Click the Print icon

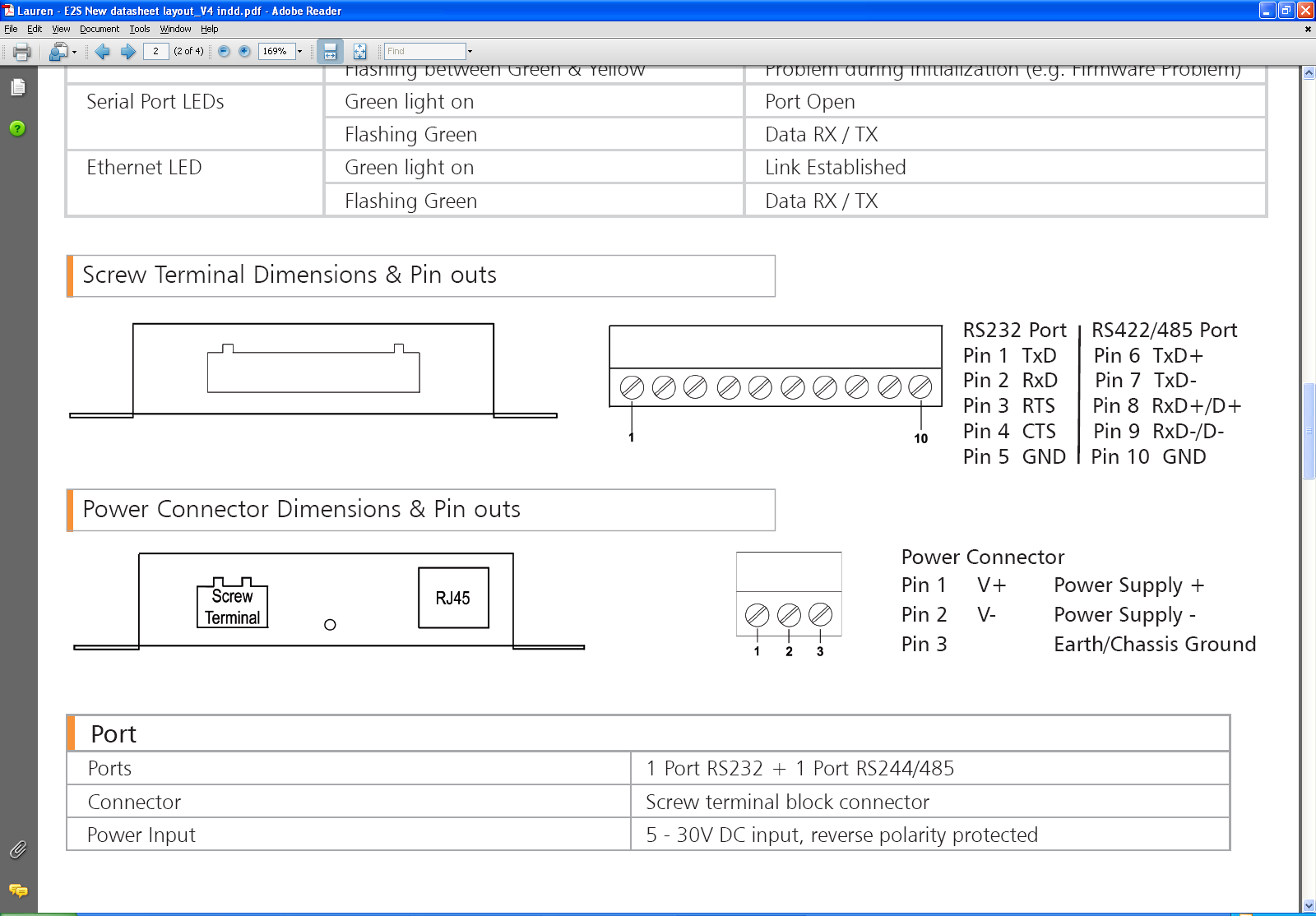[22, 51]
